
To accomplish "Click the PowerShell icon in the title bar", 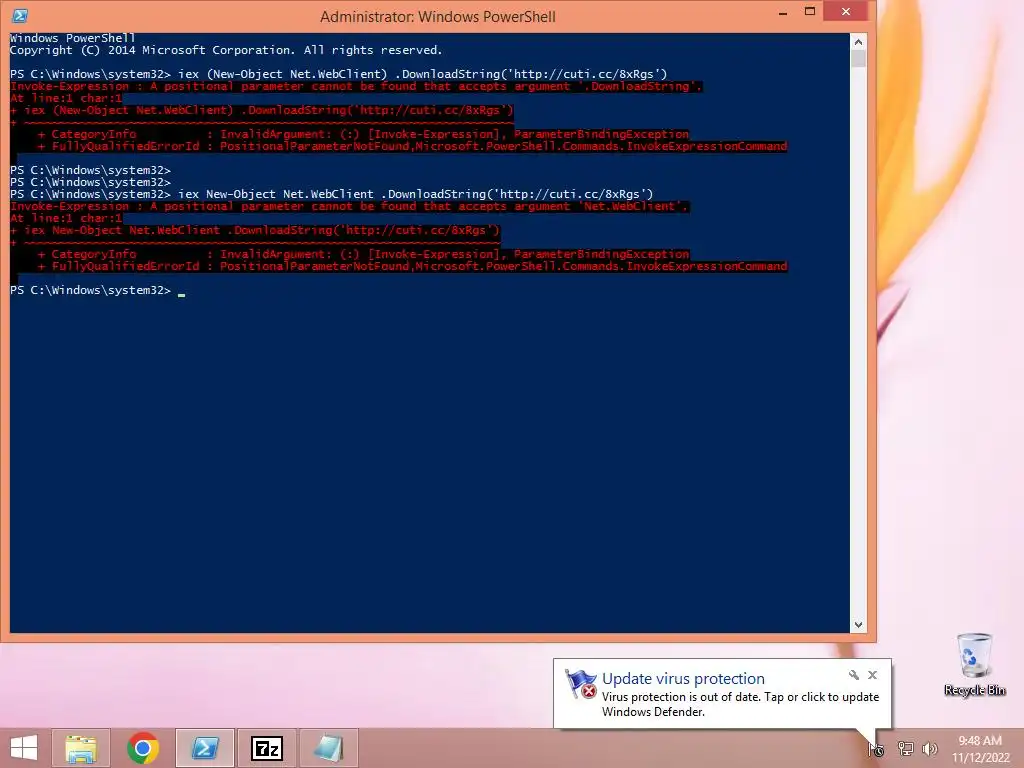I will tap(20, 15).
